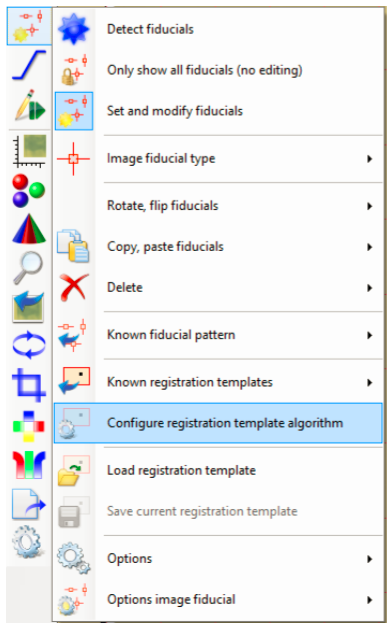
Task: Select the blue crop tool icon
Action: pyautogui.click(x=29, y=384)
